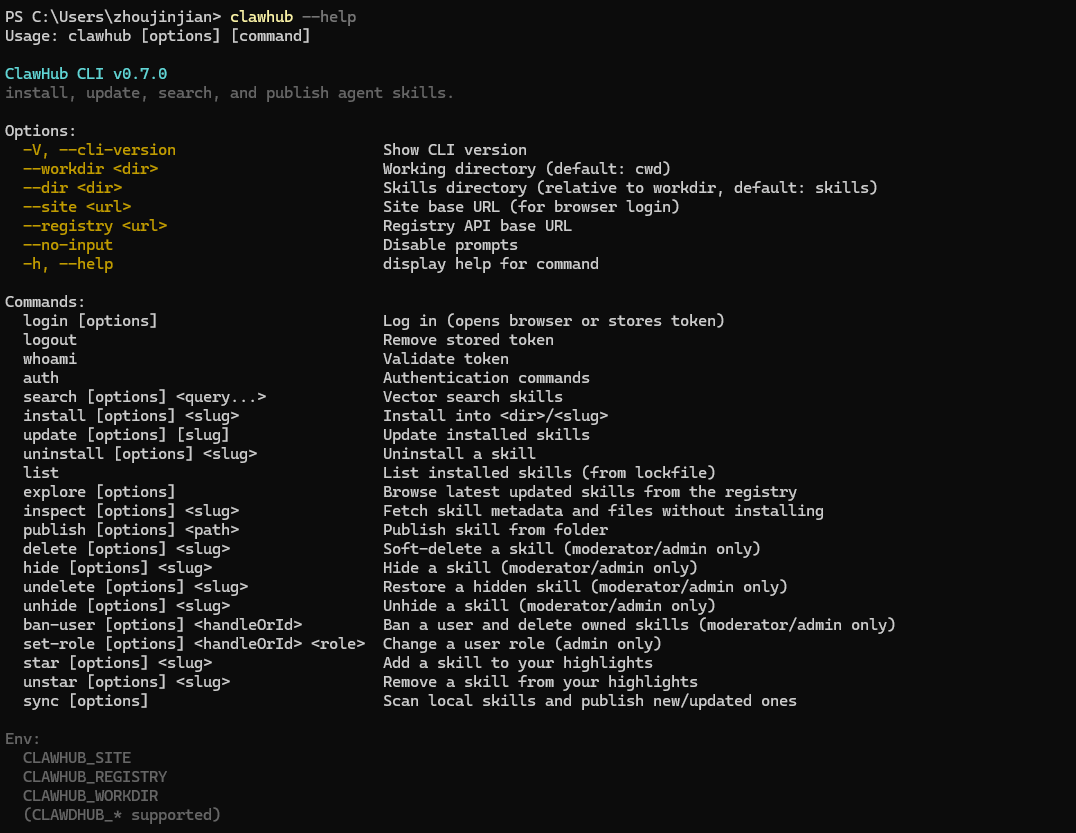Click the 'uninstall [options] <slug>' command
The width and height of the screenshot is (1076, 833).
tap(140, 454)
